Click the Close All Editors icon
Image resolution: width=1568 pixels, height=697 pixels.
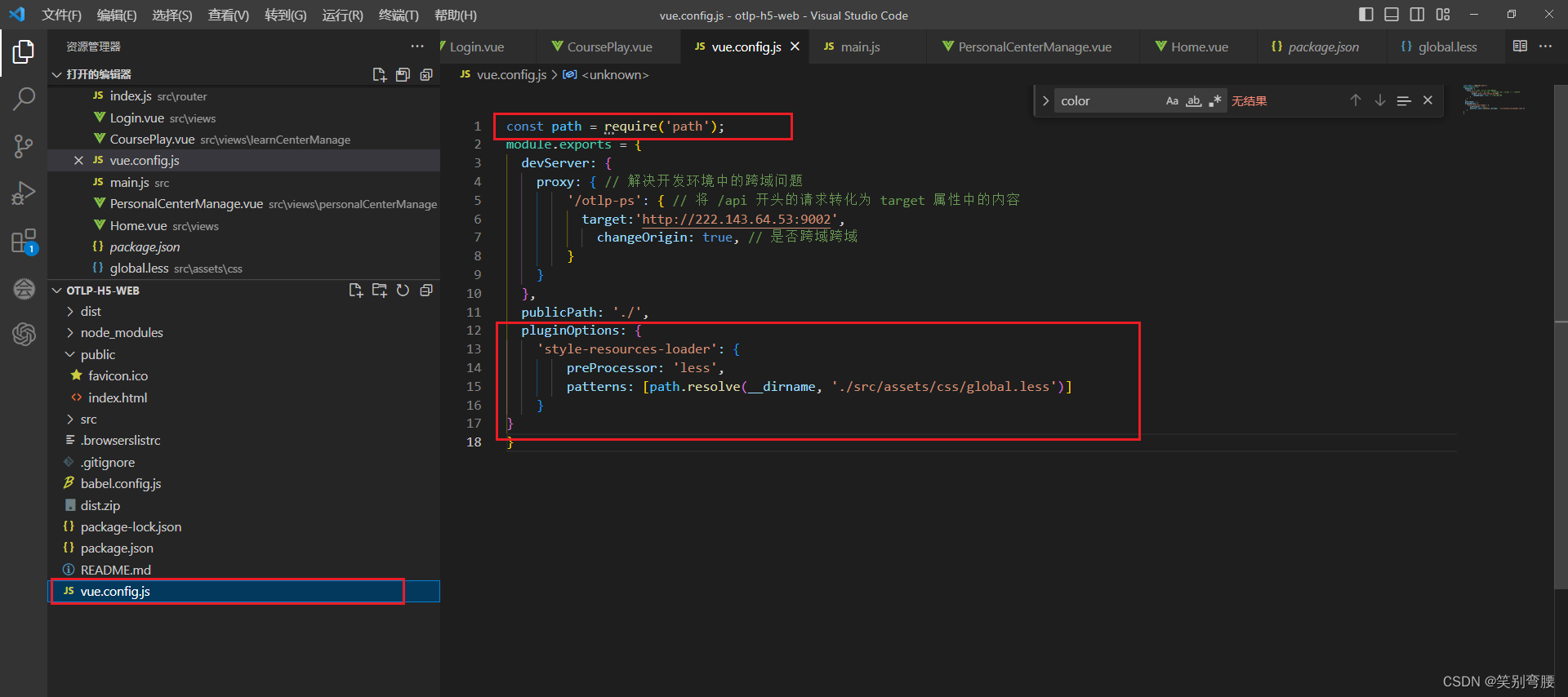coord(426,75)
